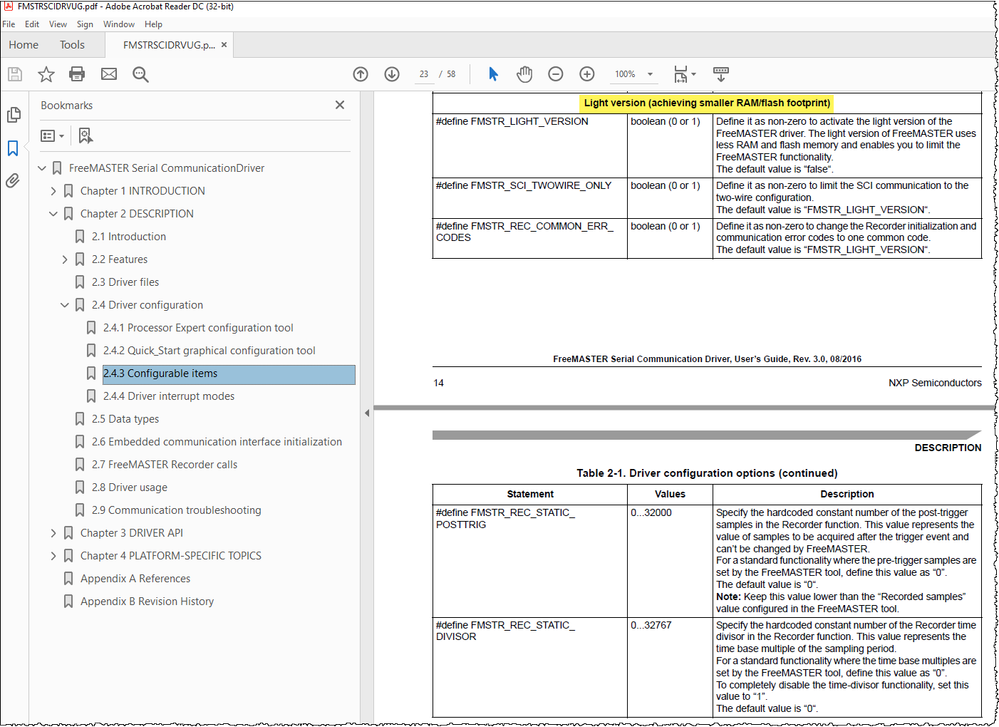The width and height of the screenshot is (999, 727).
Task: Collapse the navigation pane arrow
Action: click(x=367, y=413)
